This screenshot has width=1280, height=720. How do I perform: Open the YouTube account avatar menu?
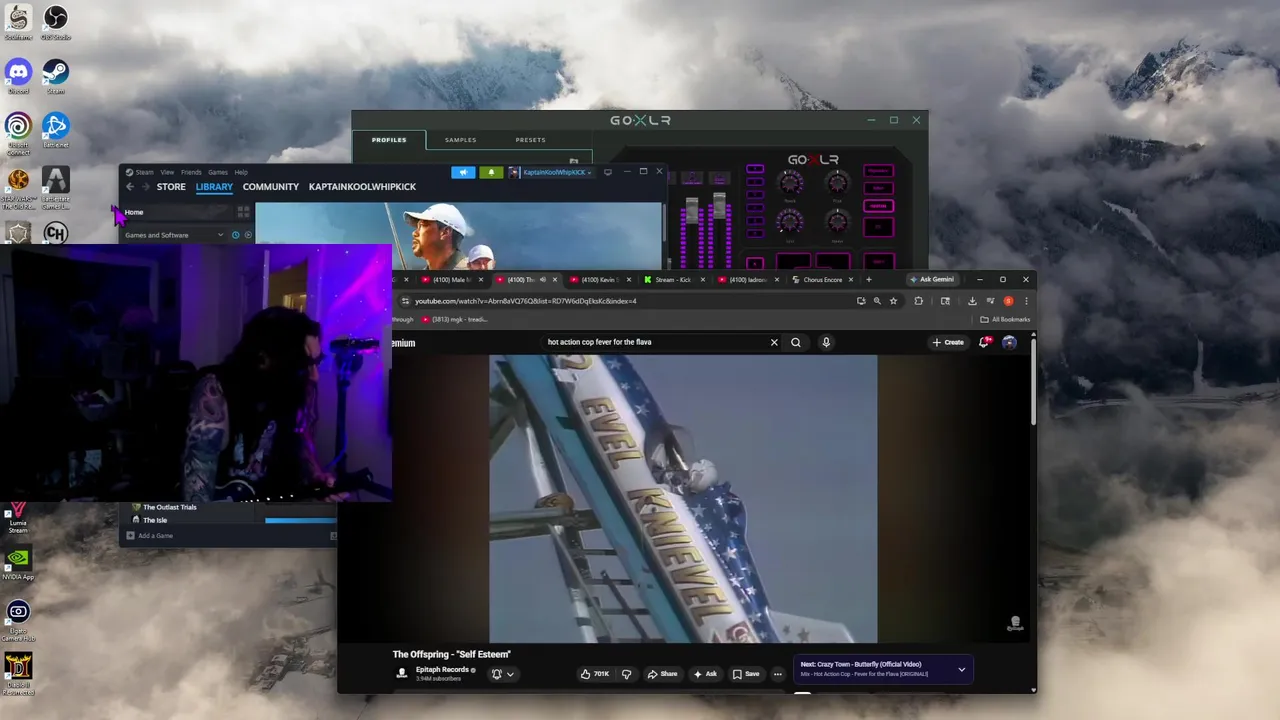1009,342
